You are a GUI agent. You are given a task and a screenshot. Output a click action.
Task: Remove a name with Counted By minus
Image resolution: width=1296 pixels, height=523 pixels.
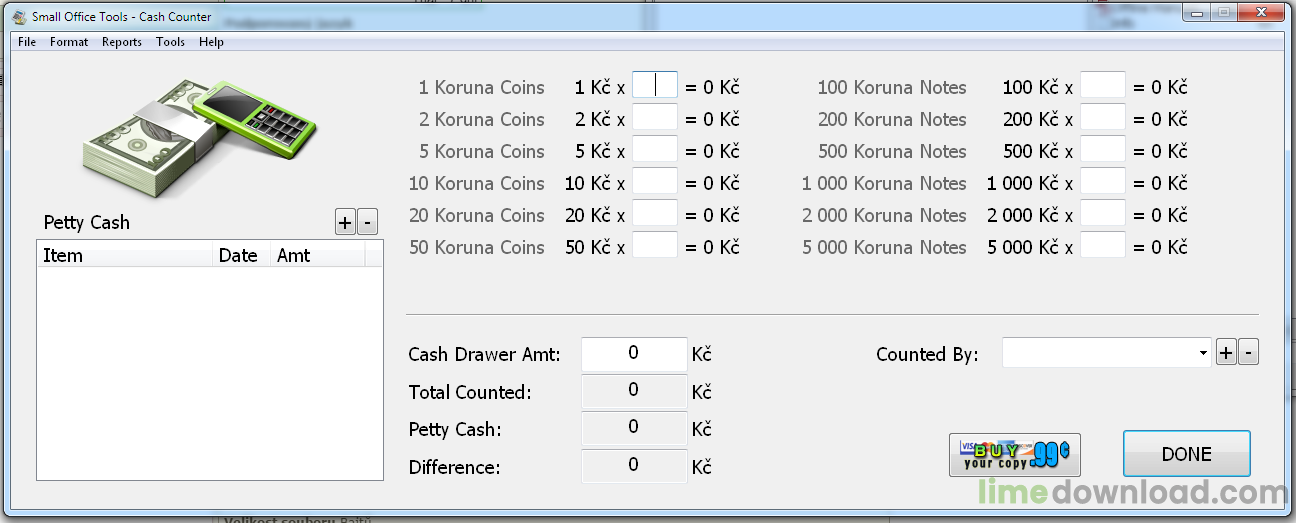pyautogui.click(x=1248, y=353)
